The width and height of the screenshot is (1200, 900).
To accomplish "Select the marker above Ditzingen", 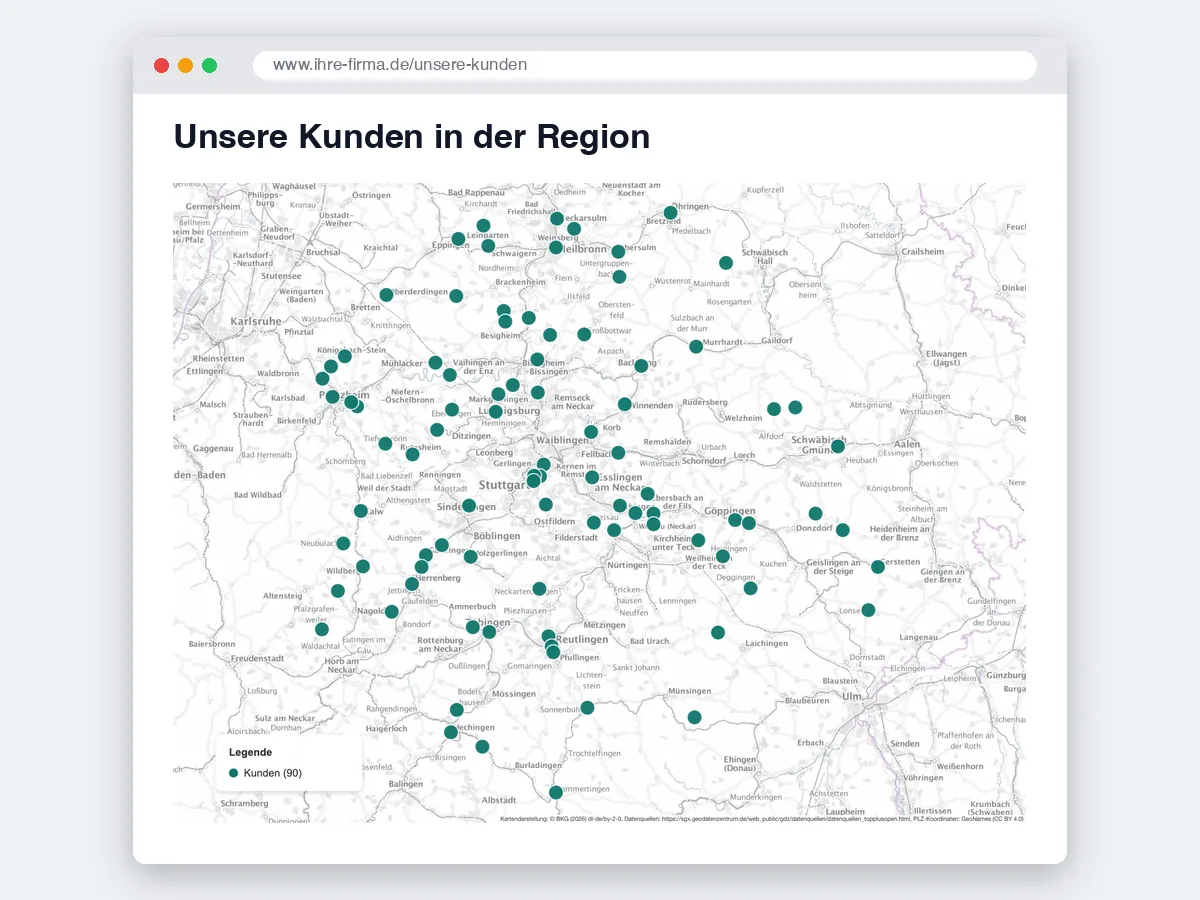I will [437, 430].
